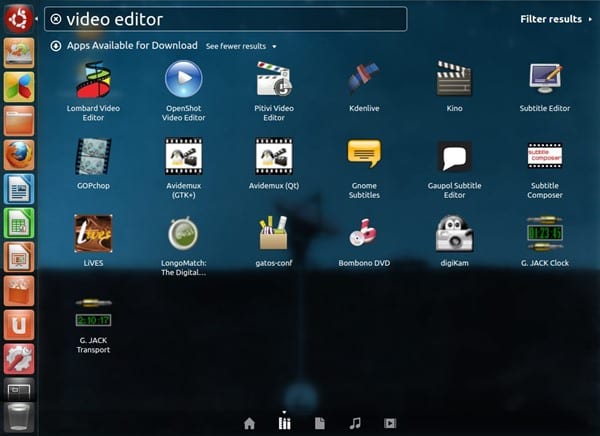Open the Pitivi Video Editor icon

tap(274, 78)
